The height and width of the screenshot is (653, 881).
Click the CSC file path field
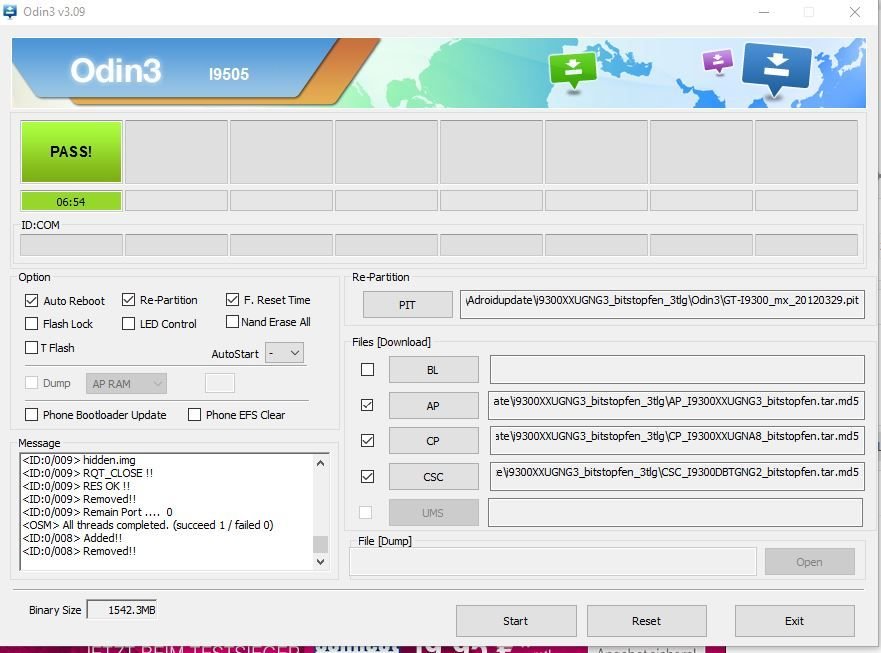click(677, 477)
